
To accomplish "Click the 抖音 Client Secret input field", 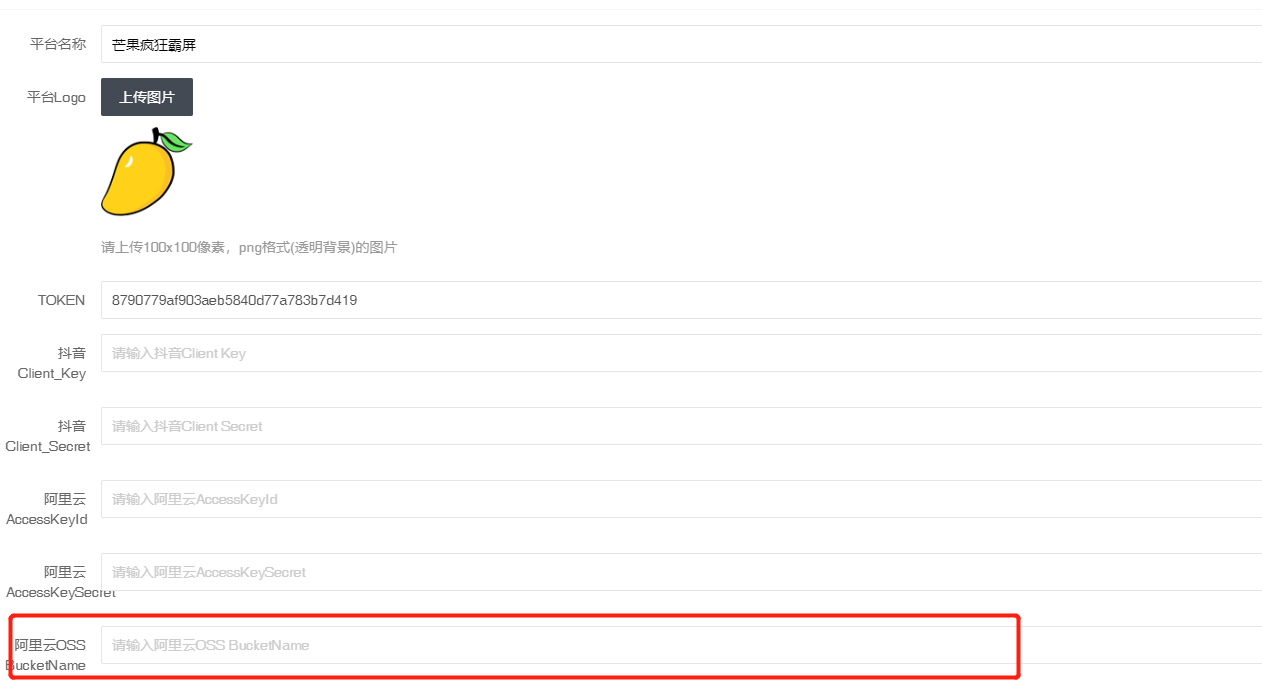I will coord(681,426).
